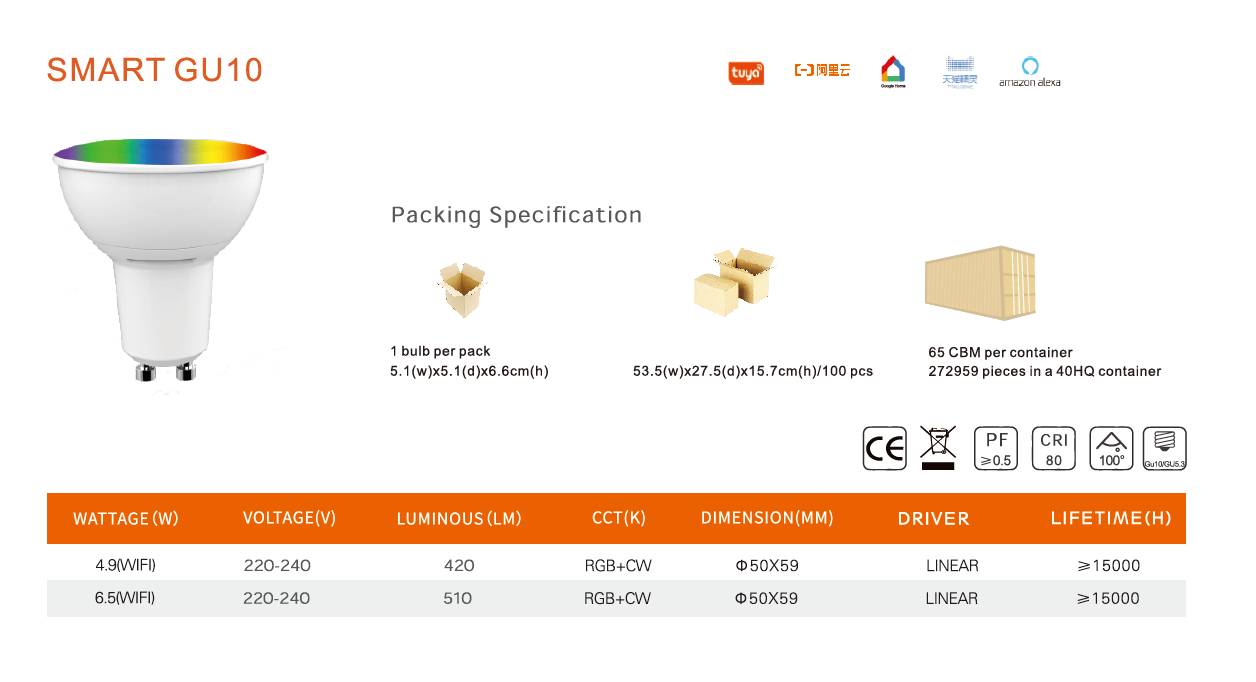Select the shipping container image
The height and width of the screenshot is (682, 1256).
(980, 283)
